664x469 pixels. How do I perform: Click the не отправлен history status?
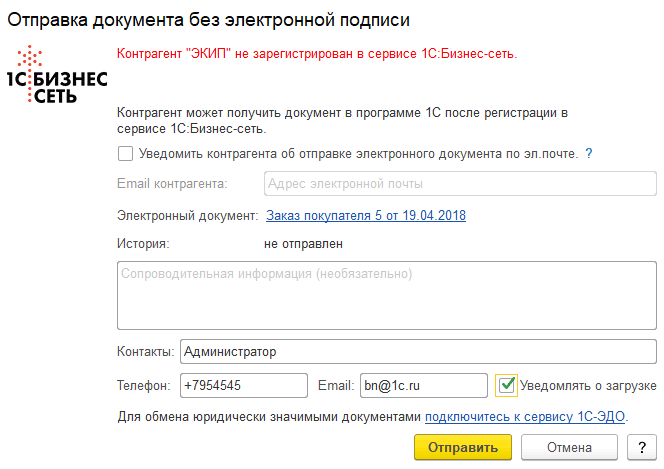coord(303,243)
